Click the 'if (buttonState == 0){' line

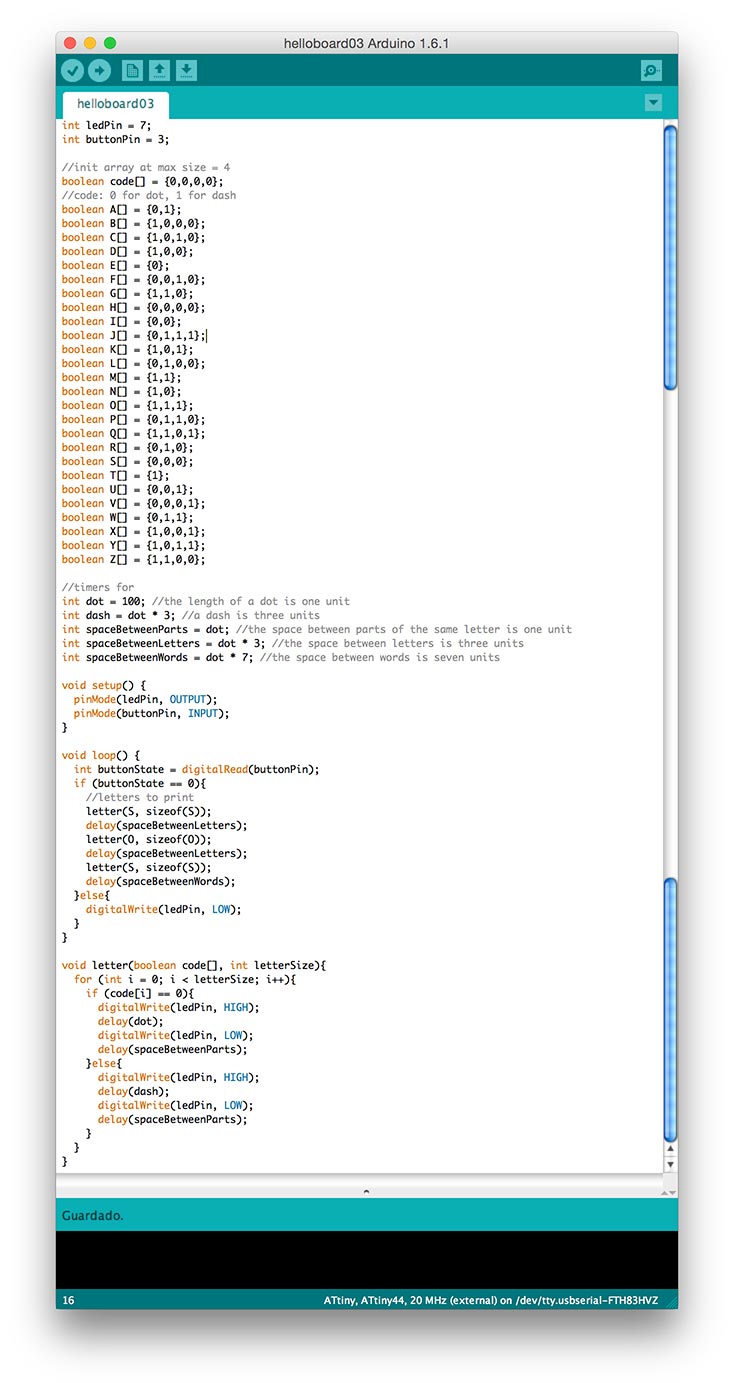(139, 783)
